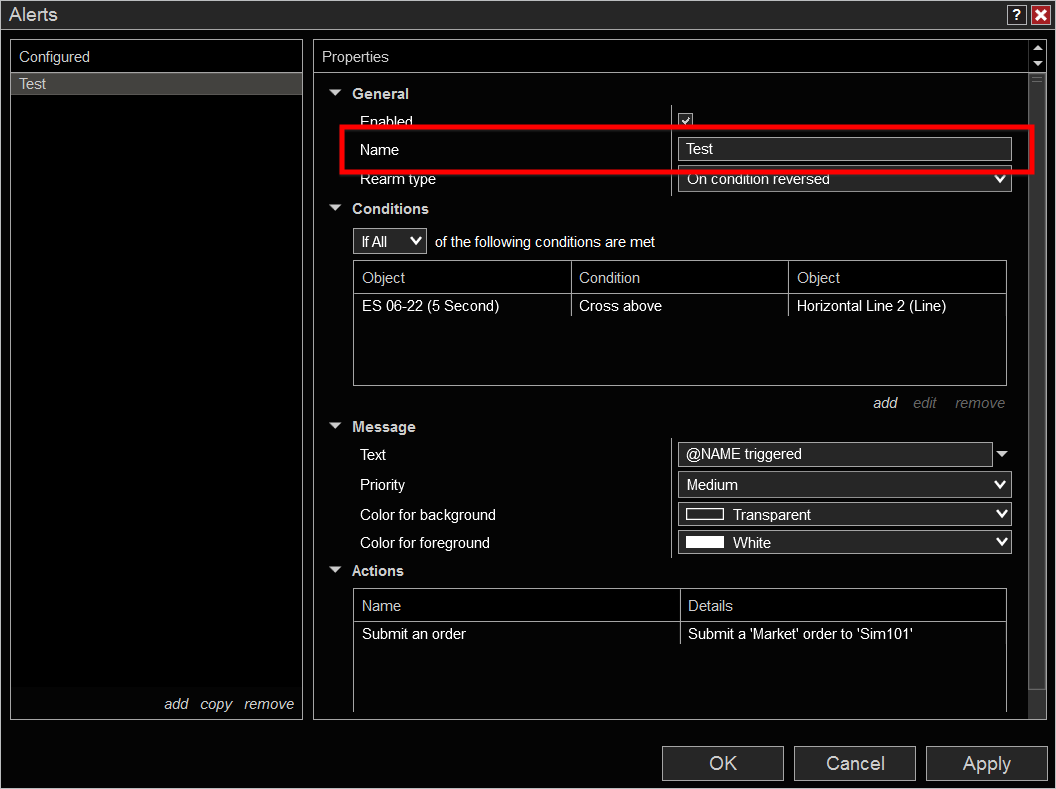Viewport: 1056px width, 789px height.
Task: Click remove in the Configured panel
Action: pos(269,704)
